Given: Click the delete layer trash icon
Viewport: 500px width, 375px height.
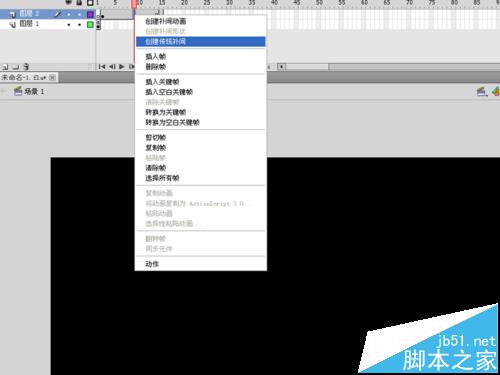Looking at the screenshot, I should [x=26, y=67].
